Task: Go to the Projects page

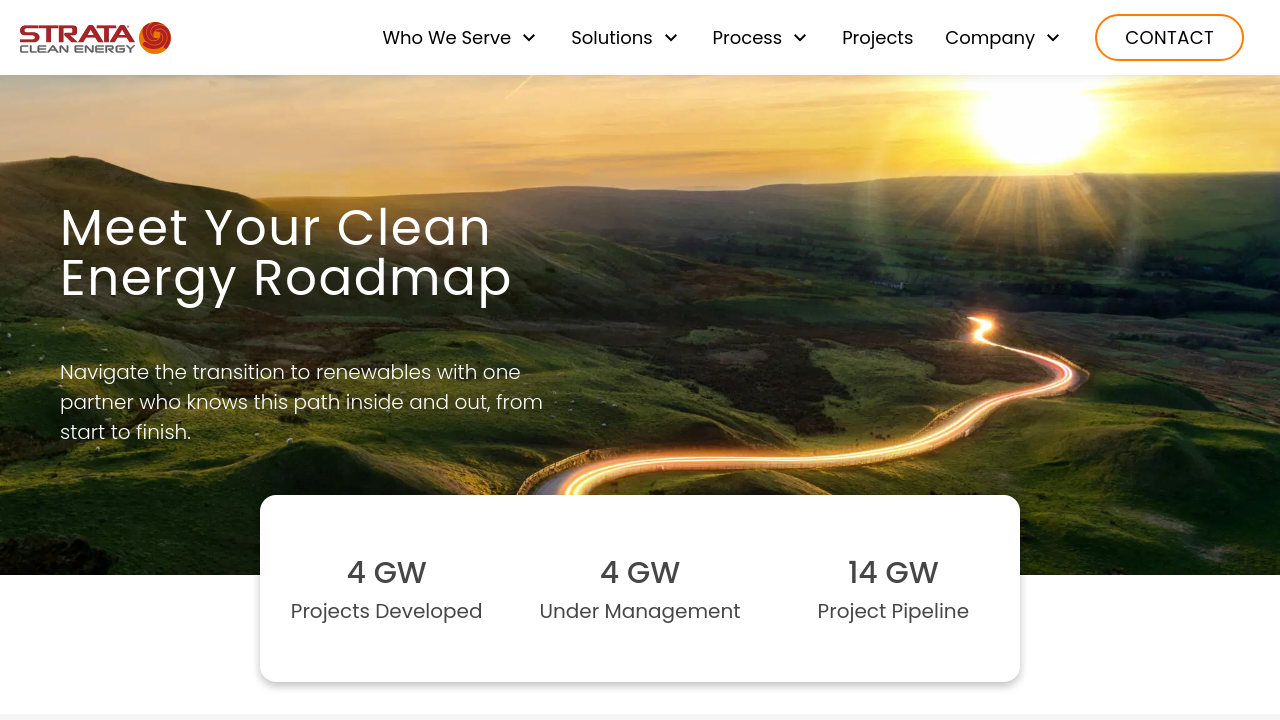Action: pos(877,38)
